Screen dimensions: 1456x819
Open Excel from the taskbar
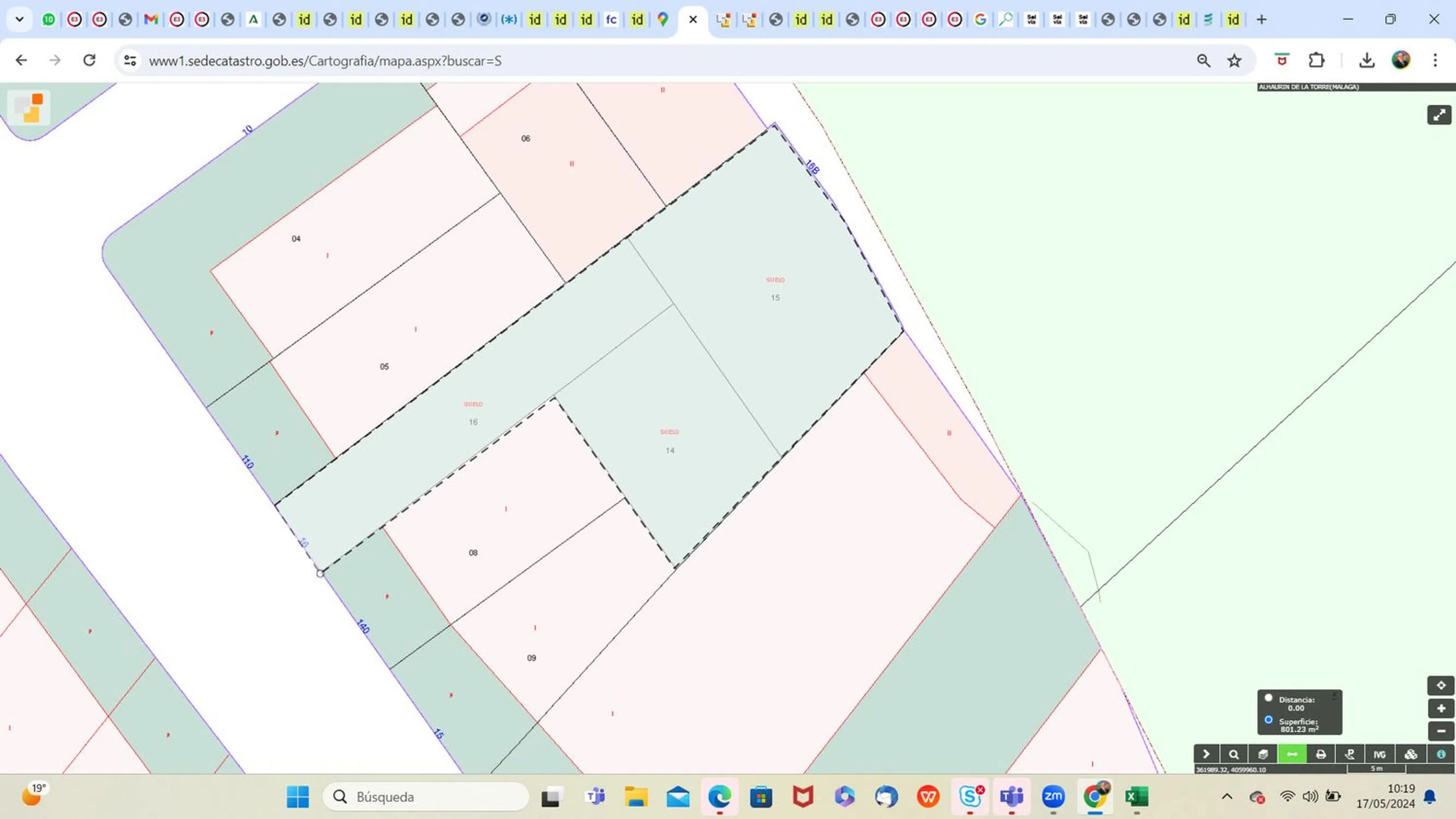point(1136,797)
